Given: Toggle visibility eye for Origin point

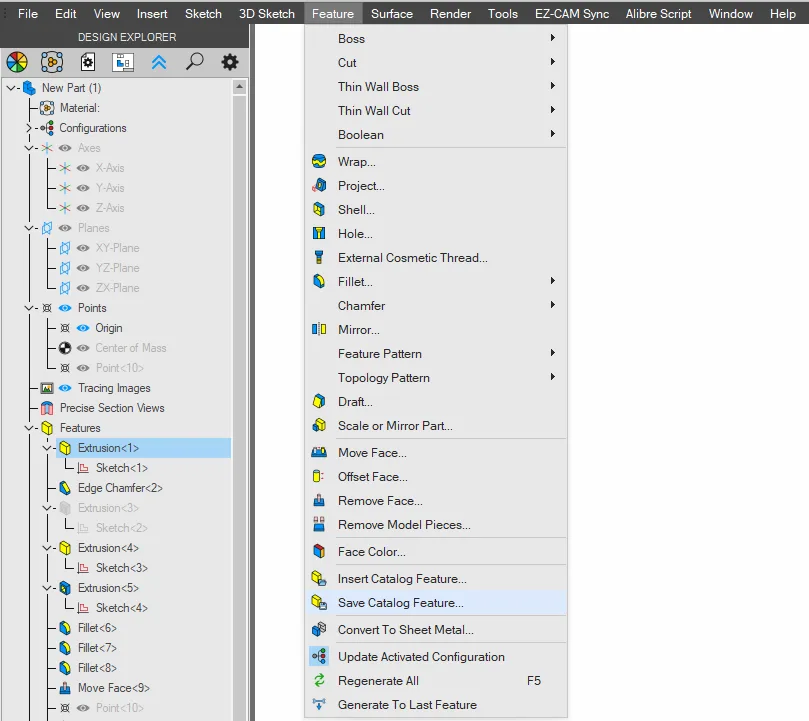Looking at the screenshot, I should point(83,328).
